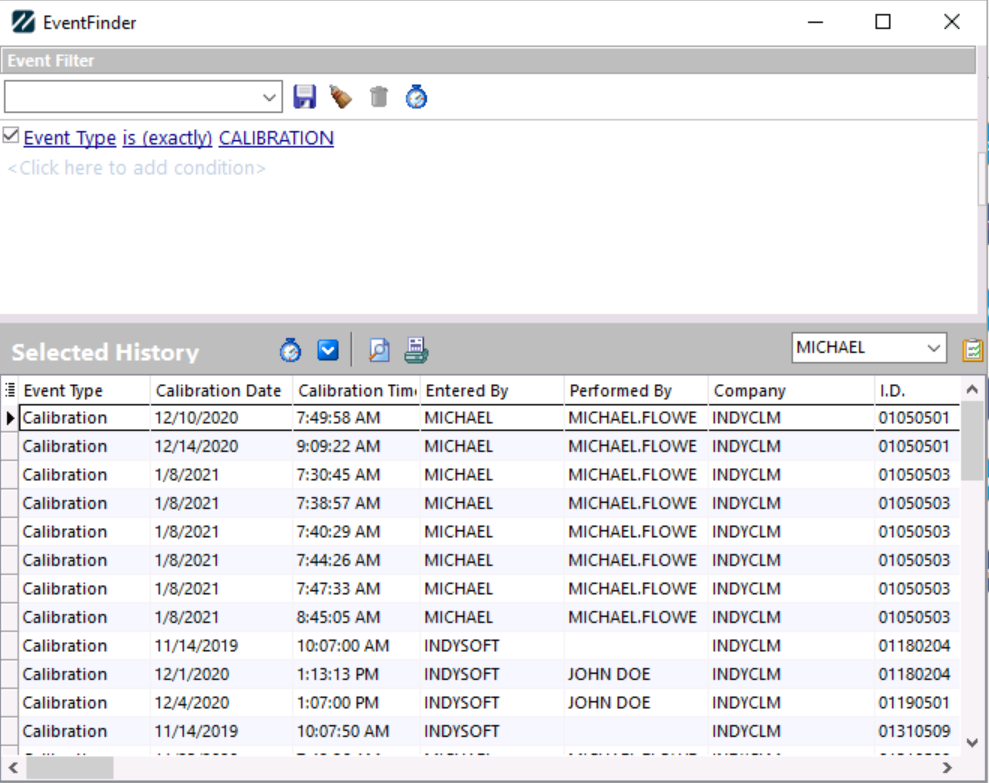Click the CALIBRATION value link
989x783 pixels.
pos(276,138)
